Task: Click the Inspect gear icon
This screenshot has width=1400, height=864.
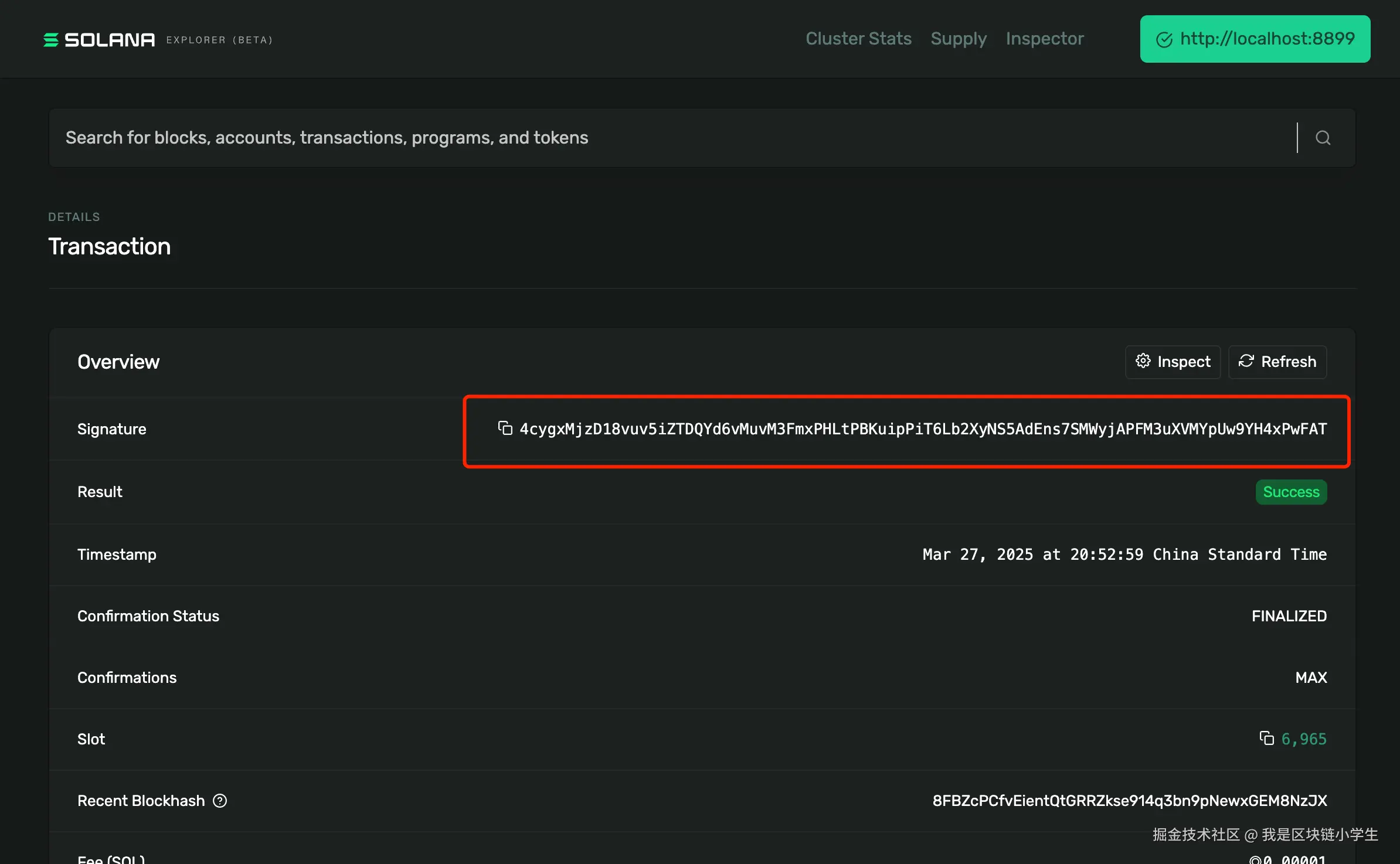Action: point(1143,361)
